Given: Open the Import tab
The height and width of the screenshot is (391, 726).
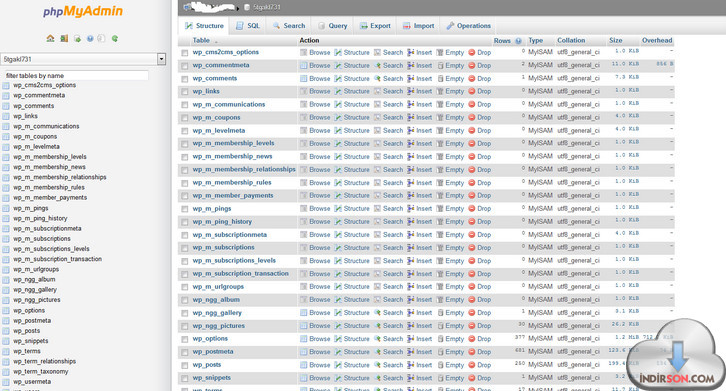Looking at the screenshot, I should [419, 26].
